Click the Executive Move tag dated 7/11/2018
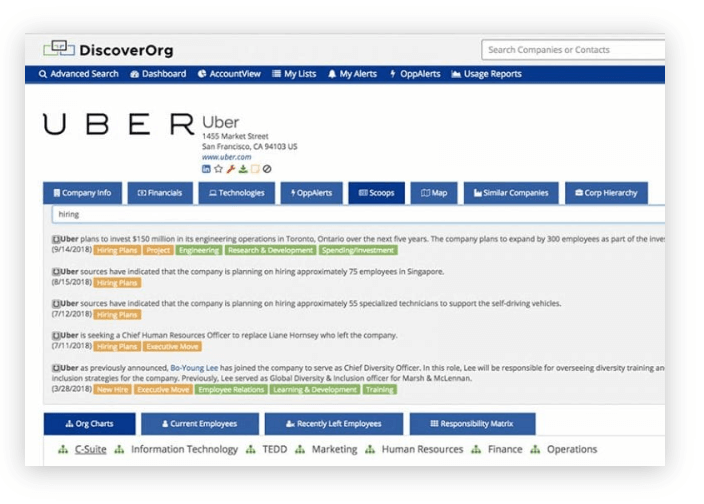The image size is (704, 504). [x=172, y=346]
